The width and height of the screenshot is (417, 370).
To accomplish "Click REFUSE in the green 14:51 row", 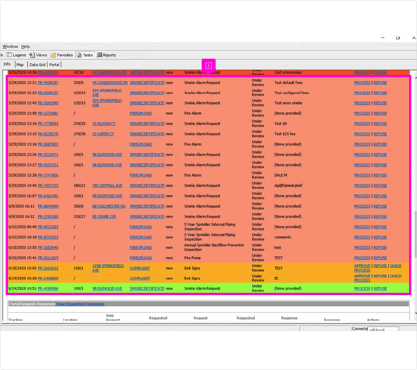I will click(380, 289).
